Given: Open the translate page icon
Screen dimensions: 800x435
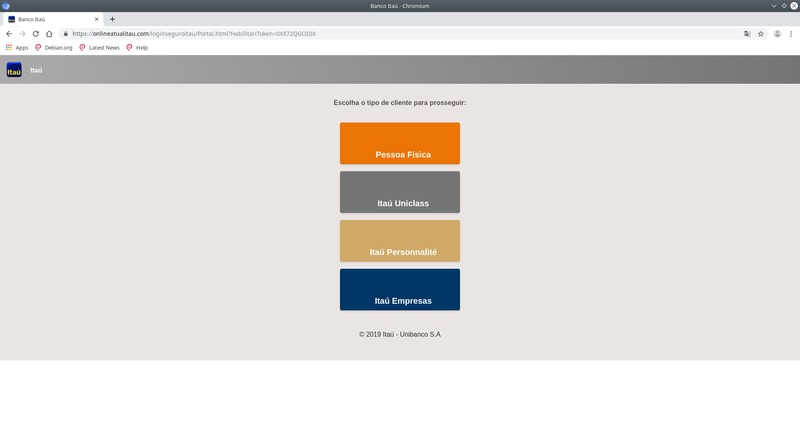Looking at the screenshot, I should tap(747, 34).
